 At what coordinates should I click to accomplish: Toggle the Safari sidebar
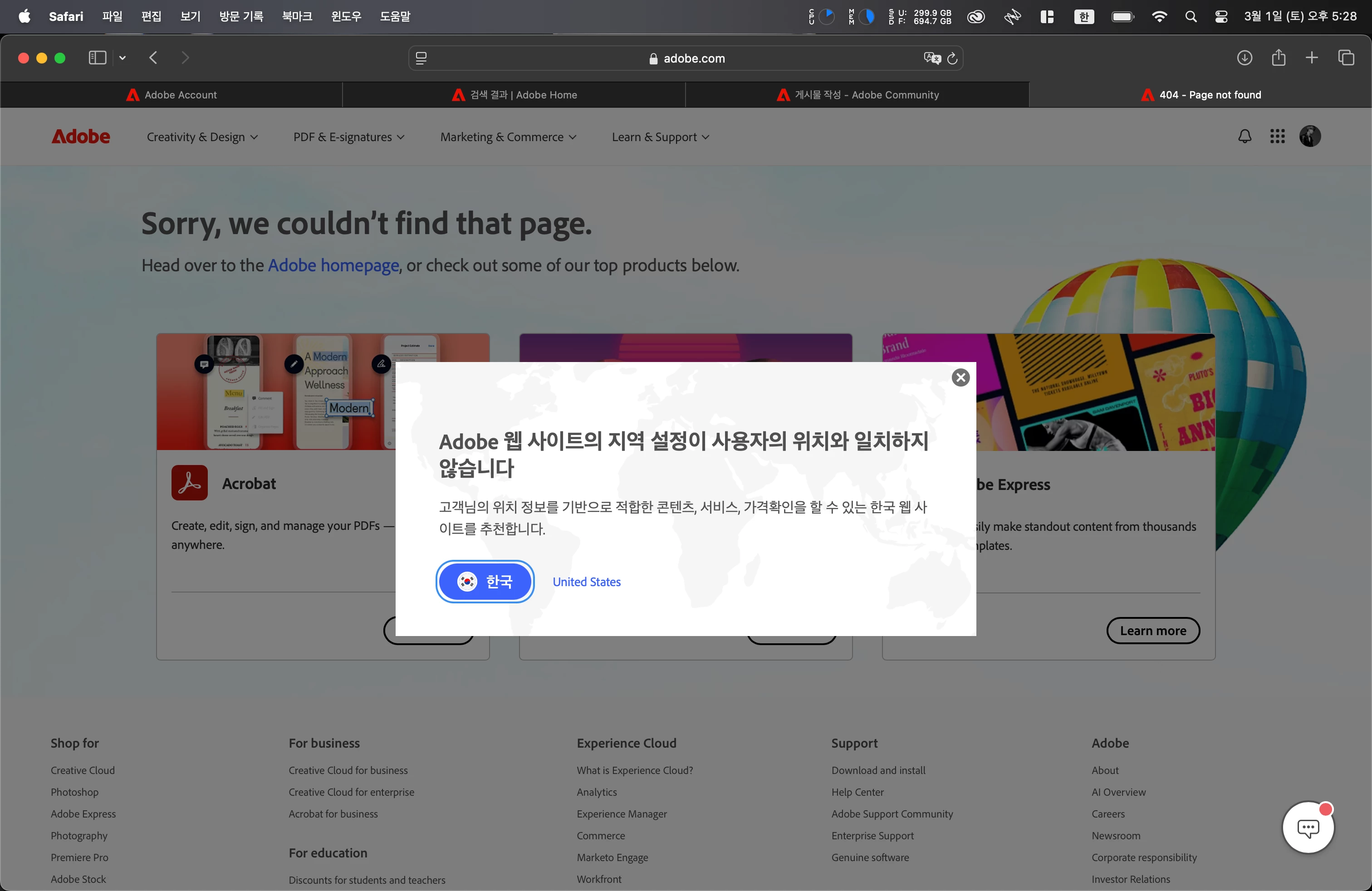tap(97, 58)
